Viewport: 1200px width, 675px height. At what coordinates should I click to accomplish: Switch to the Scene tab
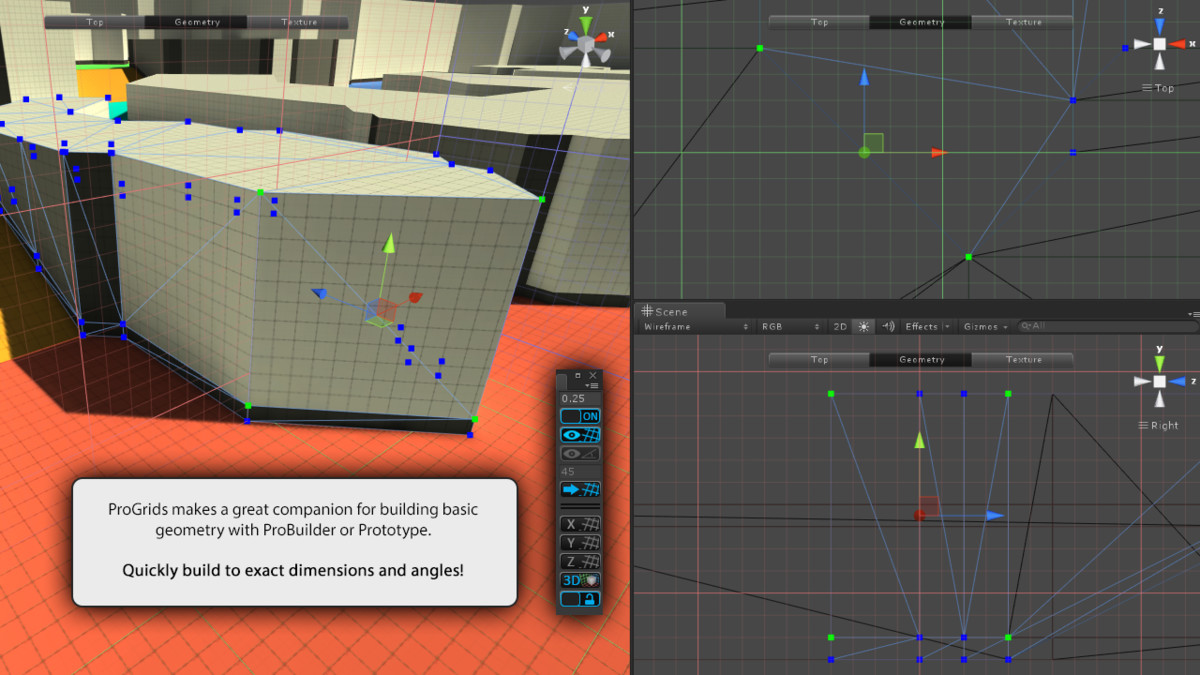[666, 312]
